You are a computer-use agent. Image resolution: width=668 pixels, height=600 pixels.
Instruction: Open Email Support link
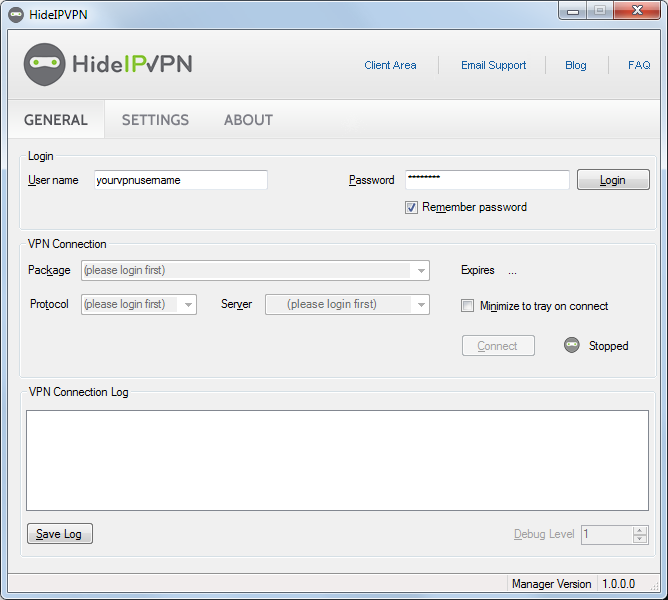tap(493, 65)
